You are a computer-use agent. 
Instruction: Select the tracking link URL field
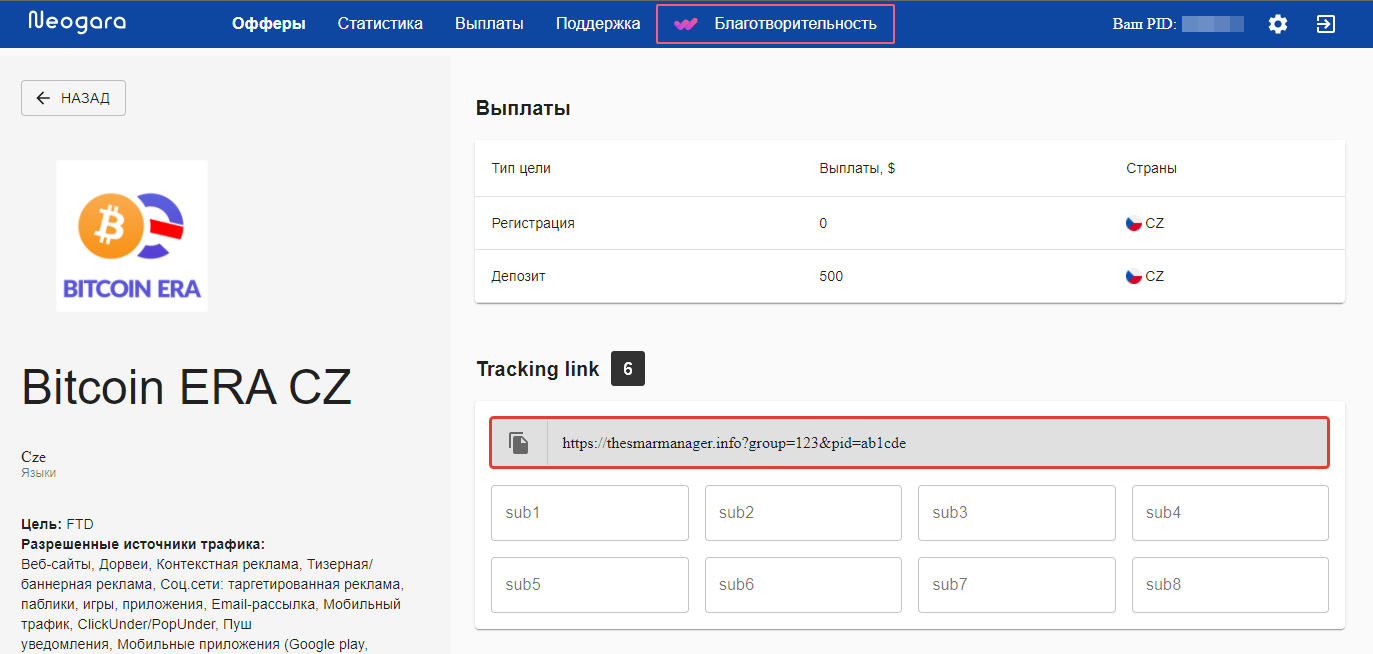click(x=909, y=442)
